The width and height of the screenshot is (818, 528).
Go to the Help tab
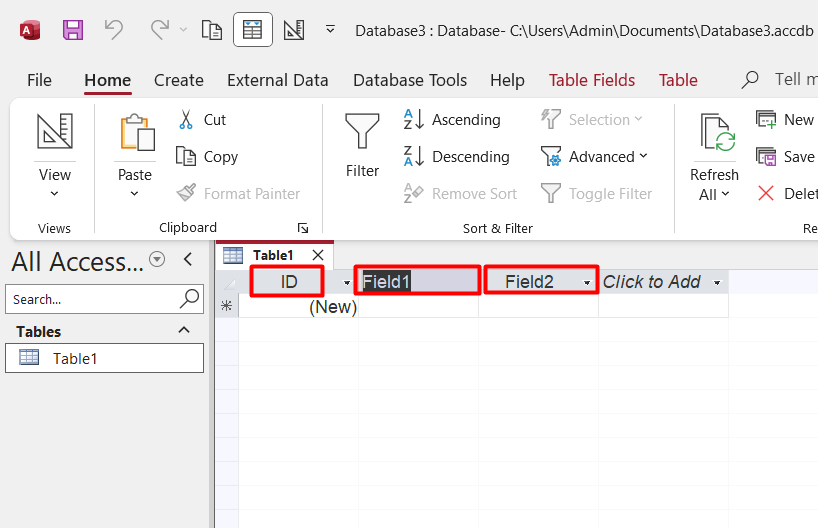(x=507, y=80)
